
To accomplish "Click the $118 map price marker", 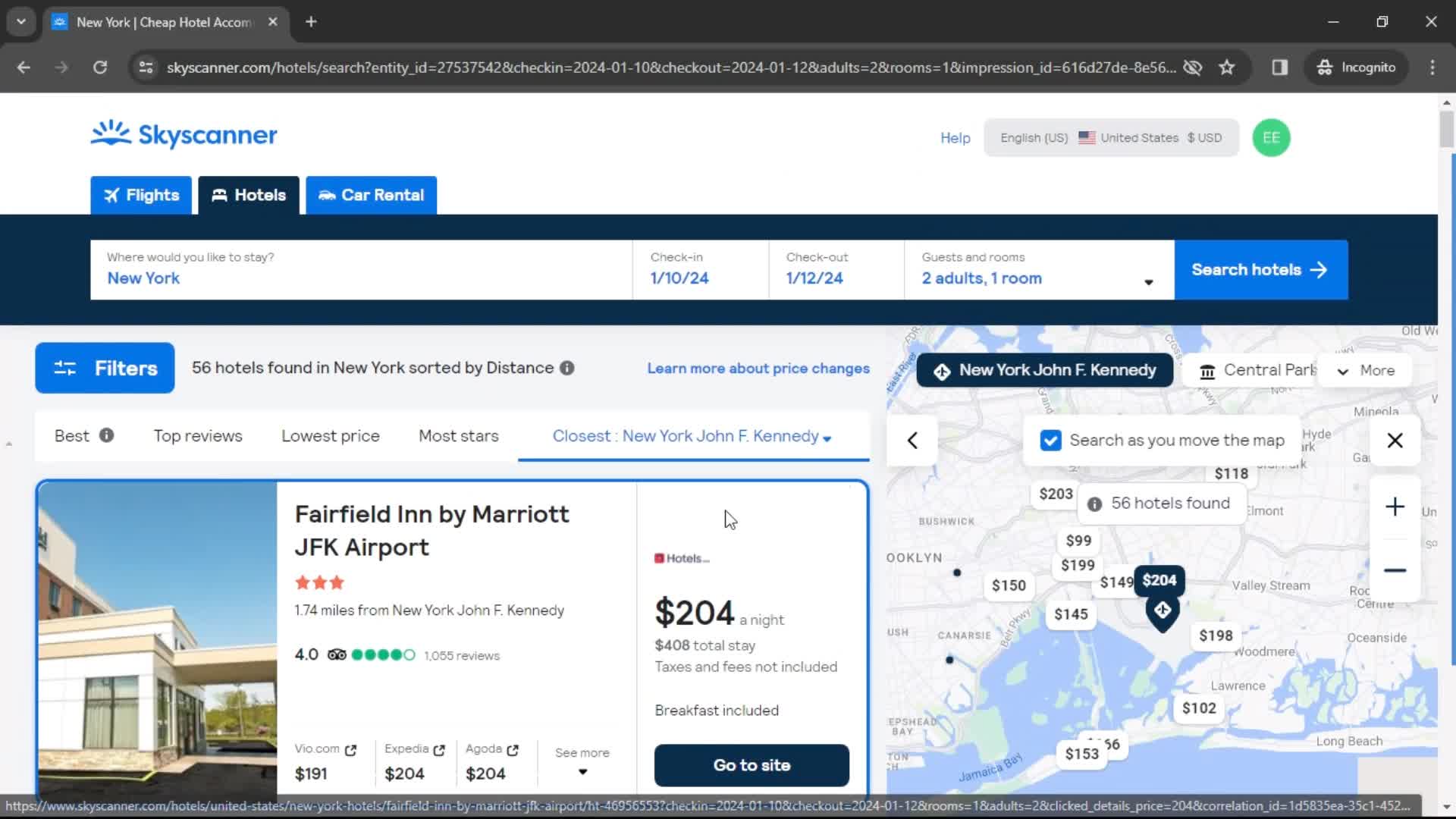I will (x=1231, y=474).
